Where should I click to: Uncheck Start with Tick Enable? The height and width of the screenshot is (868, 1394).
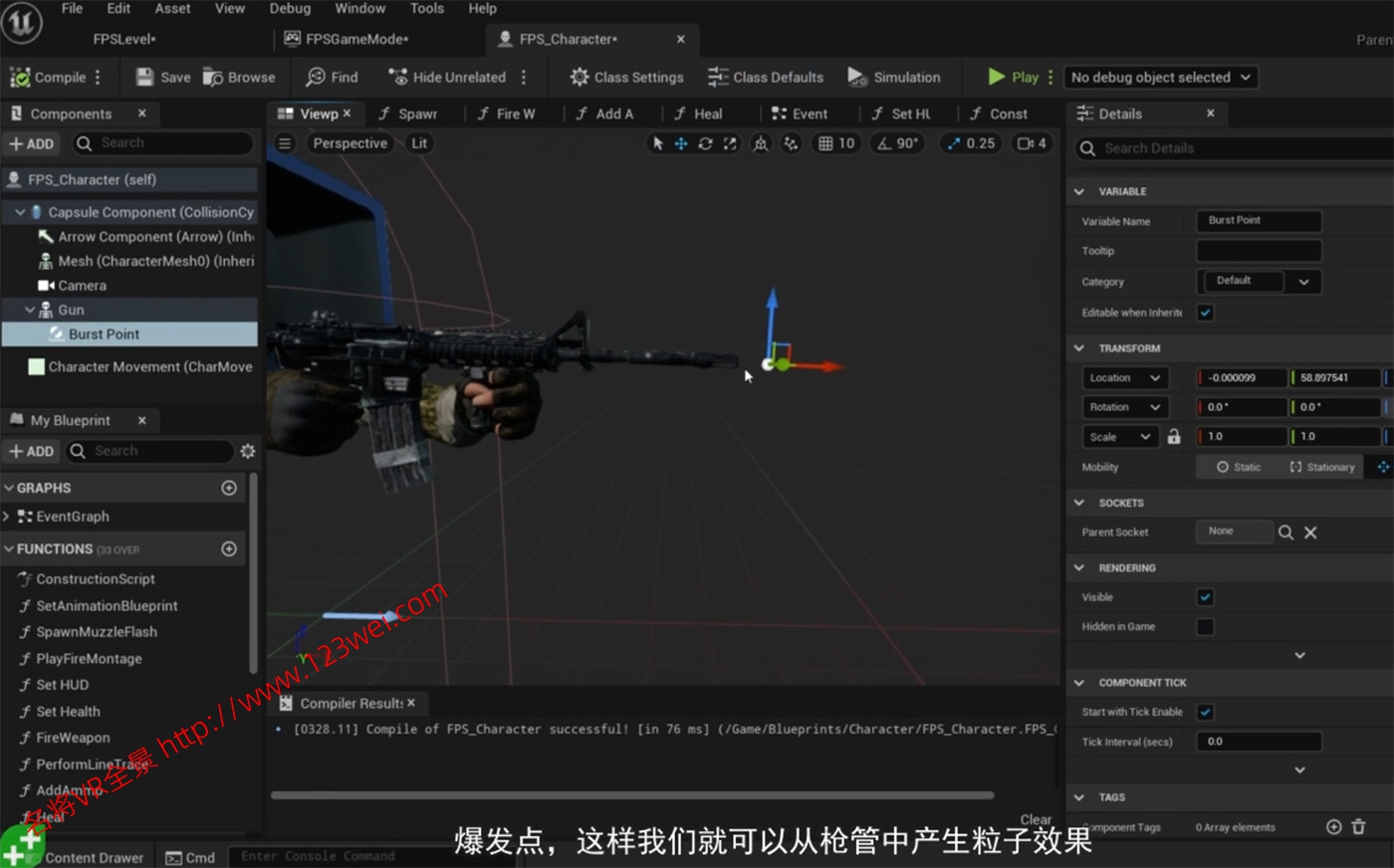[x=1205, y=712]
